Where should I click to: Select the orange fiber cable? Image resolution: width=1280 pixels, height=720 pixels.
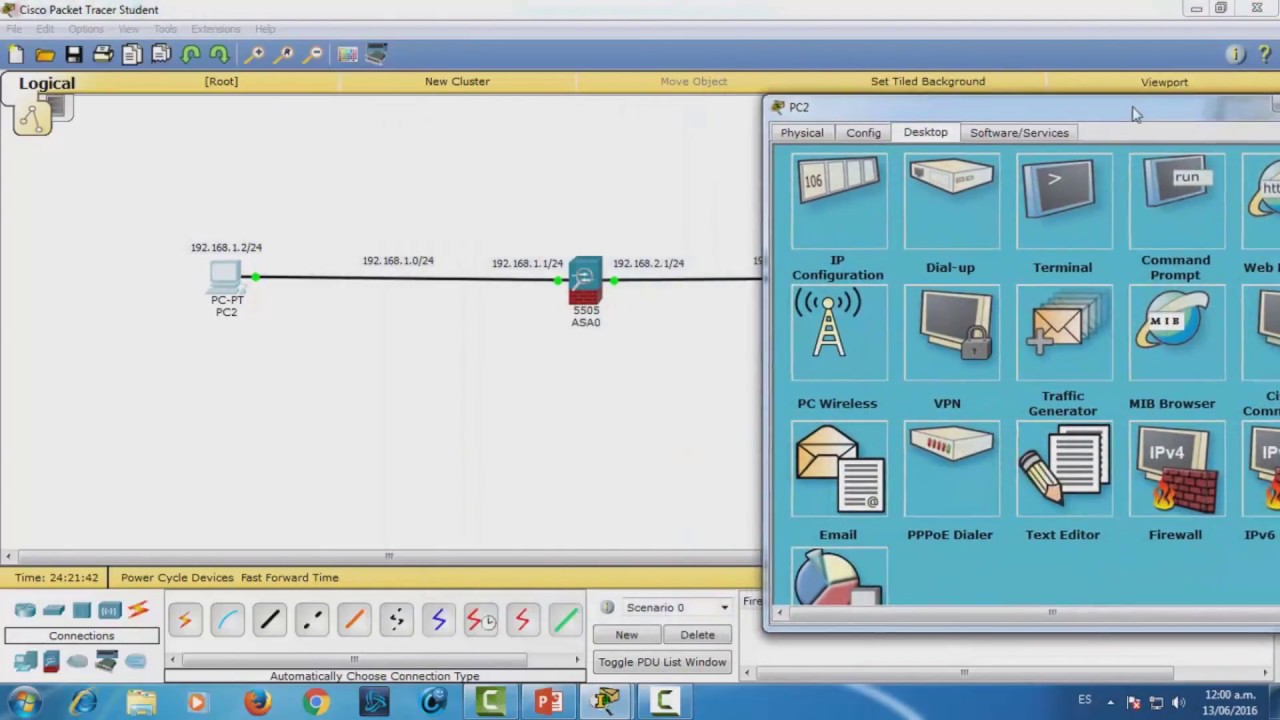[353, 621]
